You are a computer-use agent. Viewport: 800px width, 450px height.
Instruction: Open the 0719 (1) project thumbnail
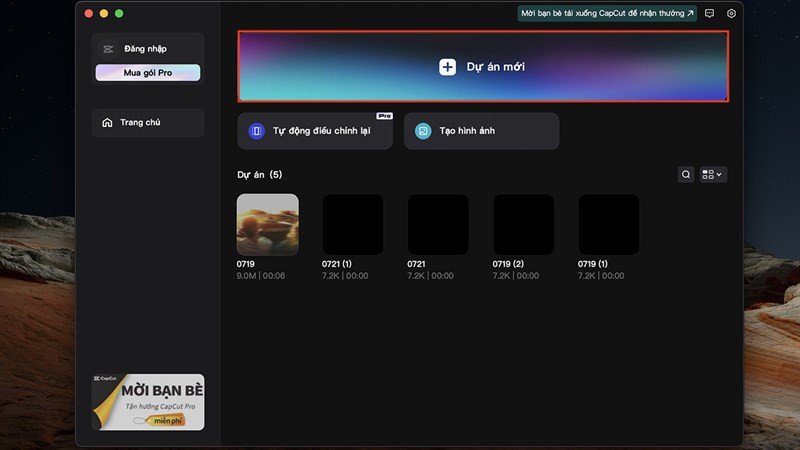point(609,224)
